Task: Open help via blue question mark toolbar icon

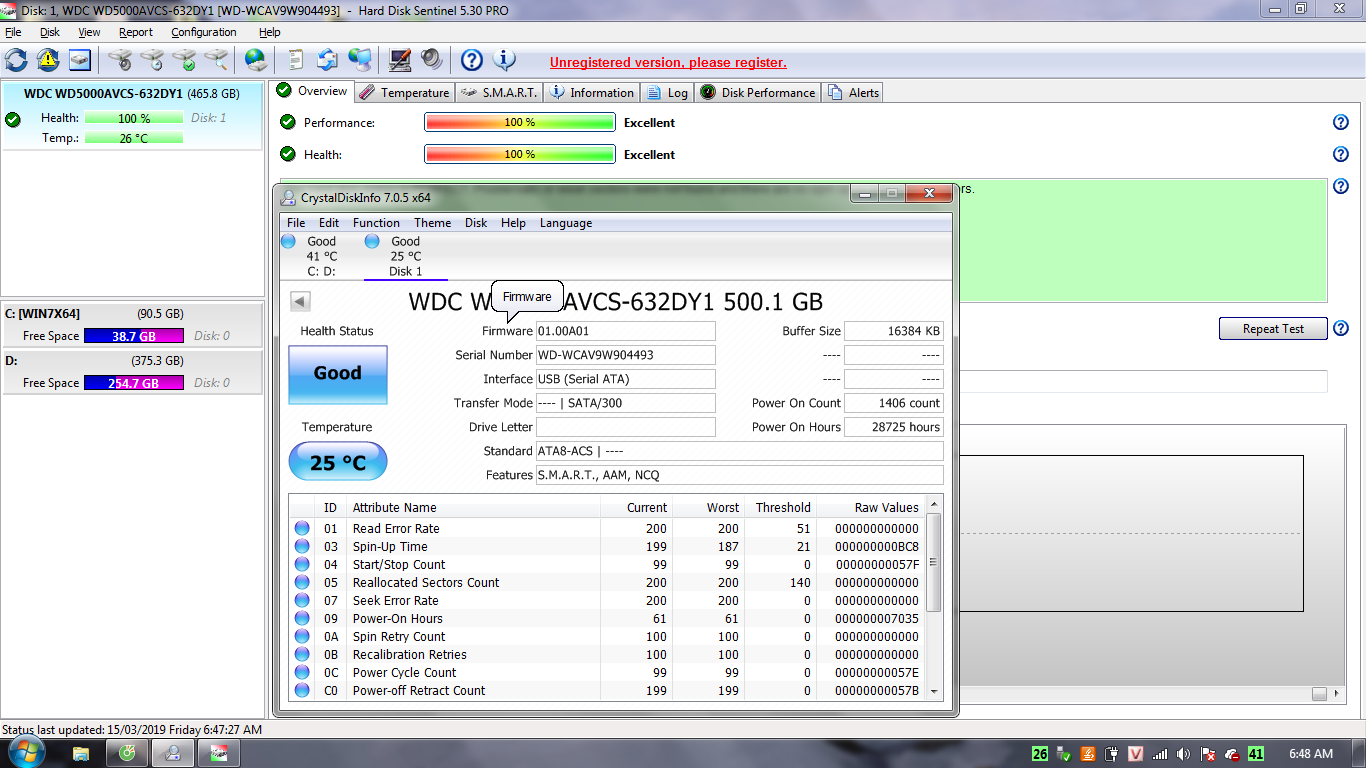Action: pyautogui.click(x=472, y=60)
